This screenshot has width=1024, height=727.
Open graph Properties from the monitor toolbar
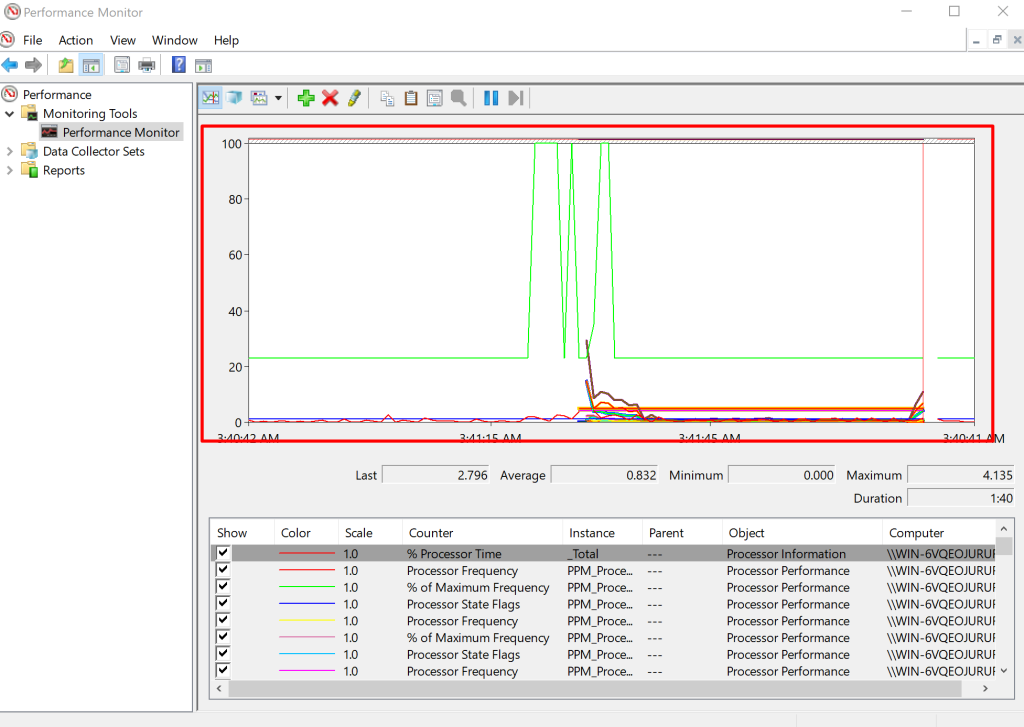[434, 98]
